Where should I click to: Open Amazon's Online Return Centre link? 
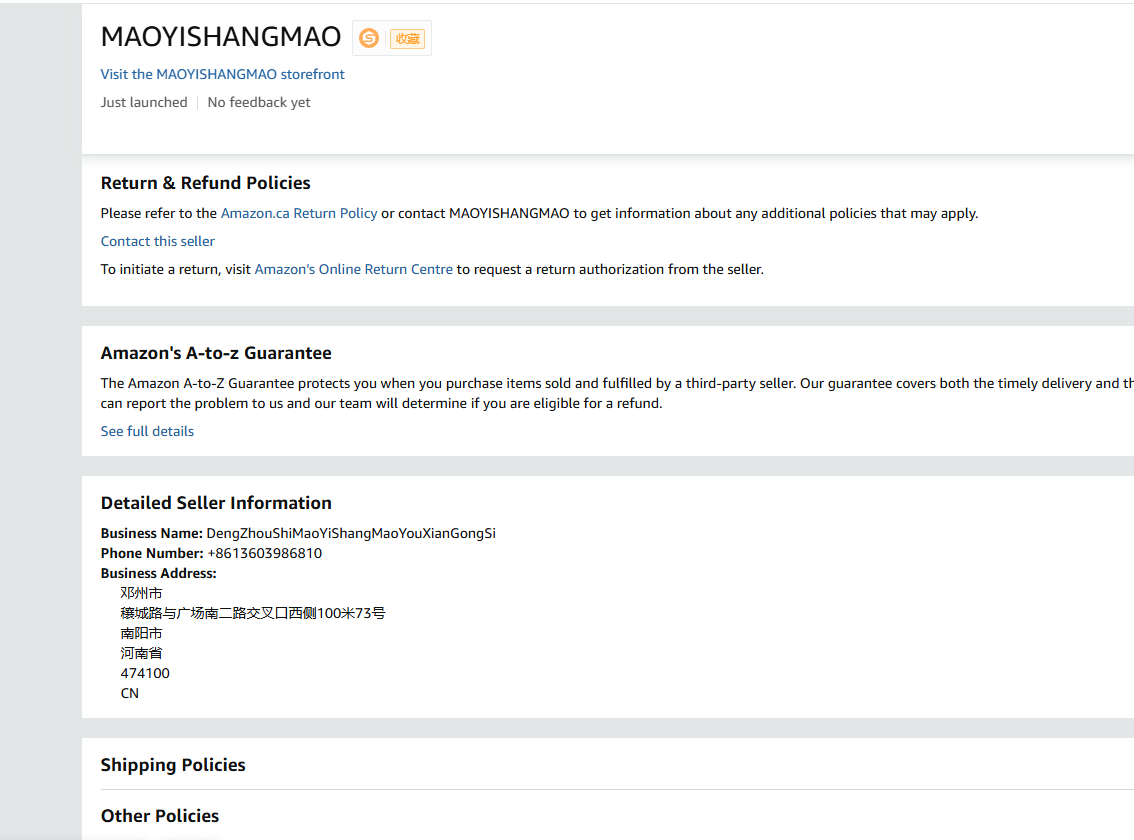point(353,269)
